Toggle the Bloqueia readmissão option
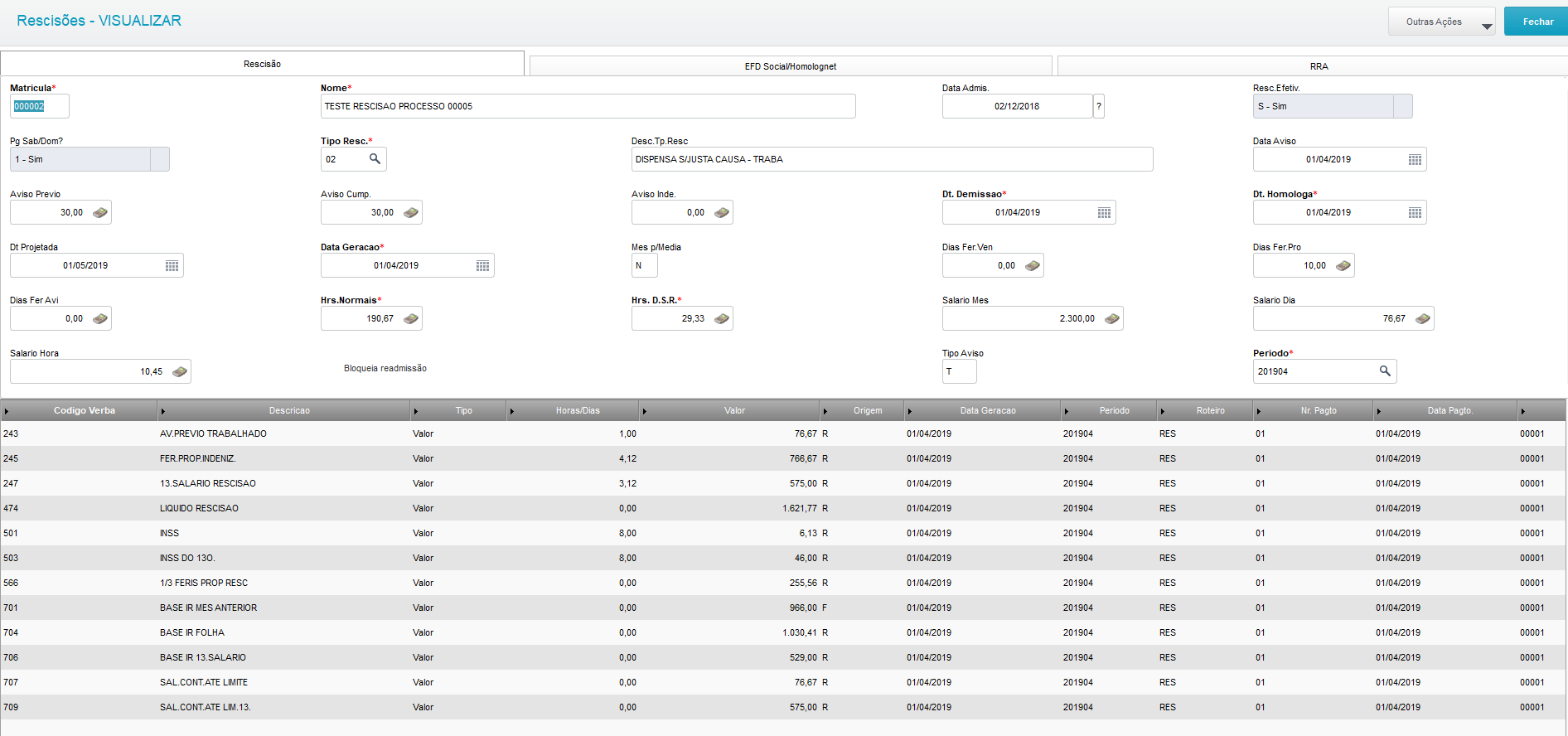1568x736 pixels. click(x=385, y=368)
